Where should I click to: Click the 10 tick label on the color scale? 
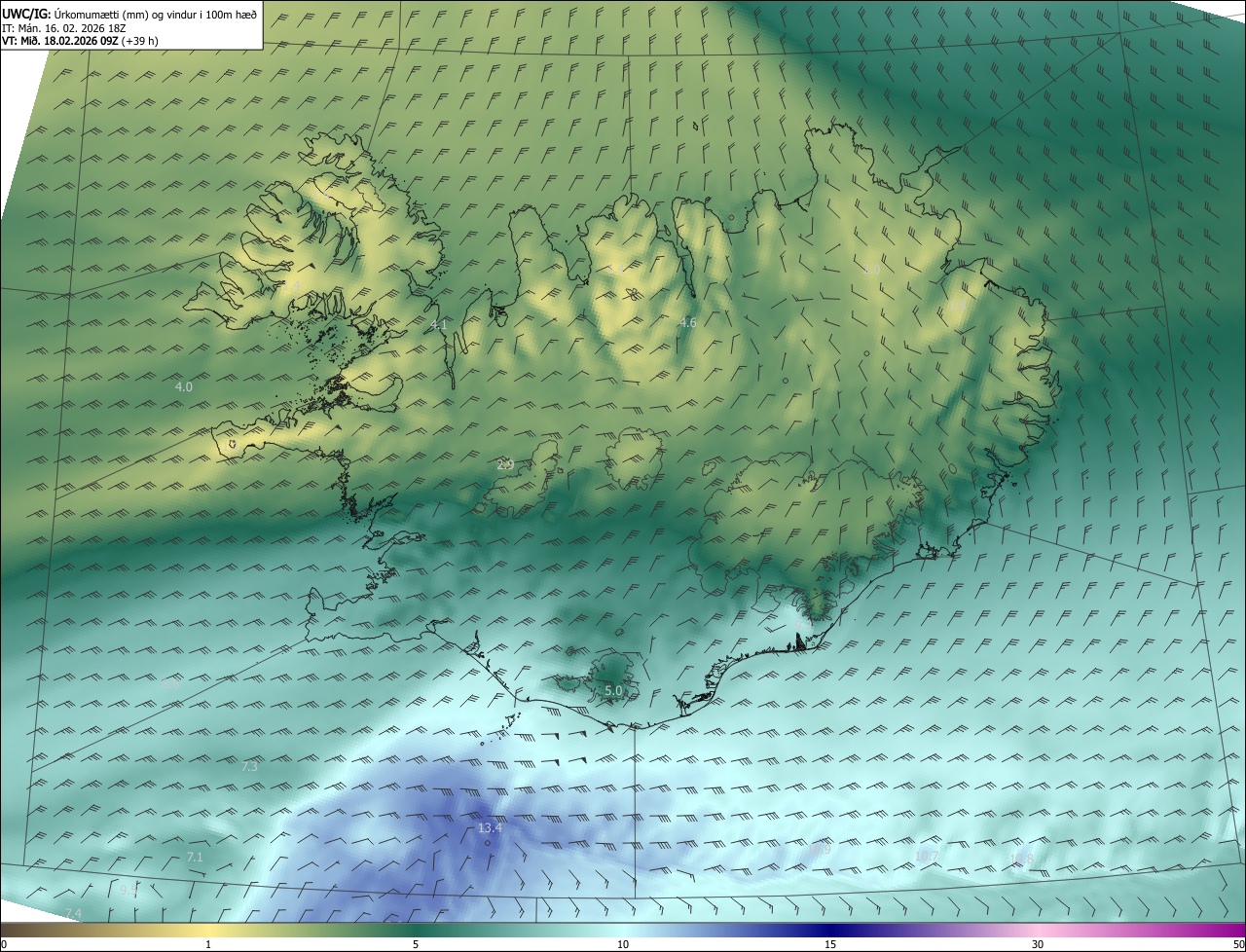tap(623, 944)
